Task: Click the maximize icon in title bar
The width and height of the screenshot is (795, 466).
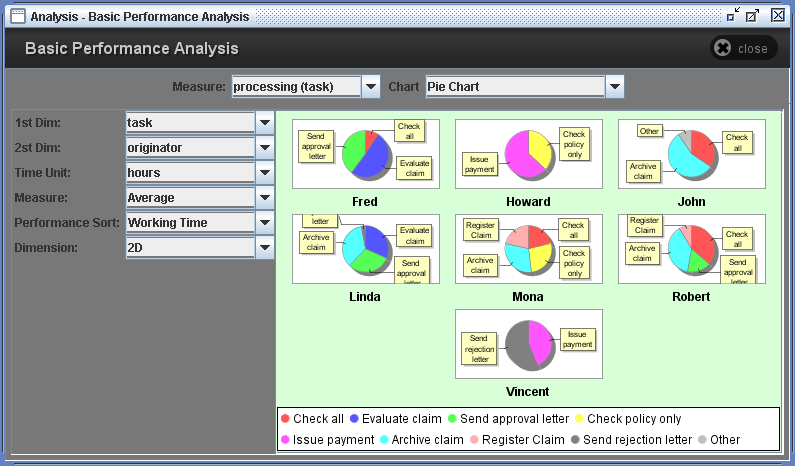Action: [755, 15]
